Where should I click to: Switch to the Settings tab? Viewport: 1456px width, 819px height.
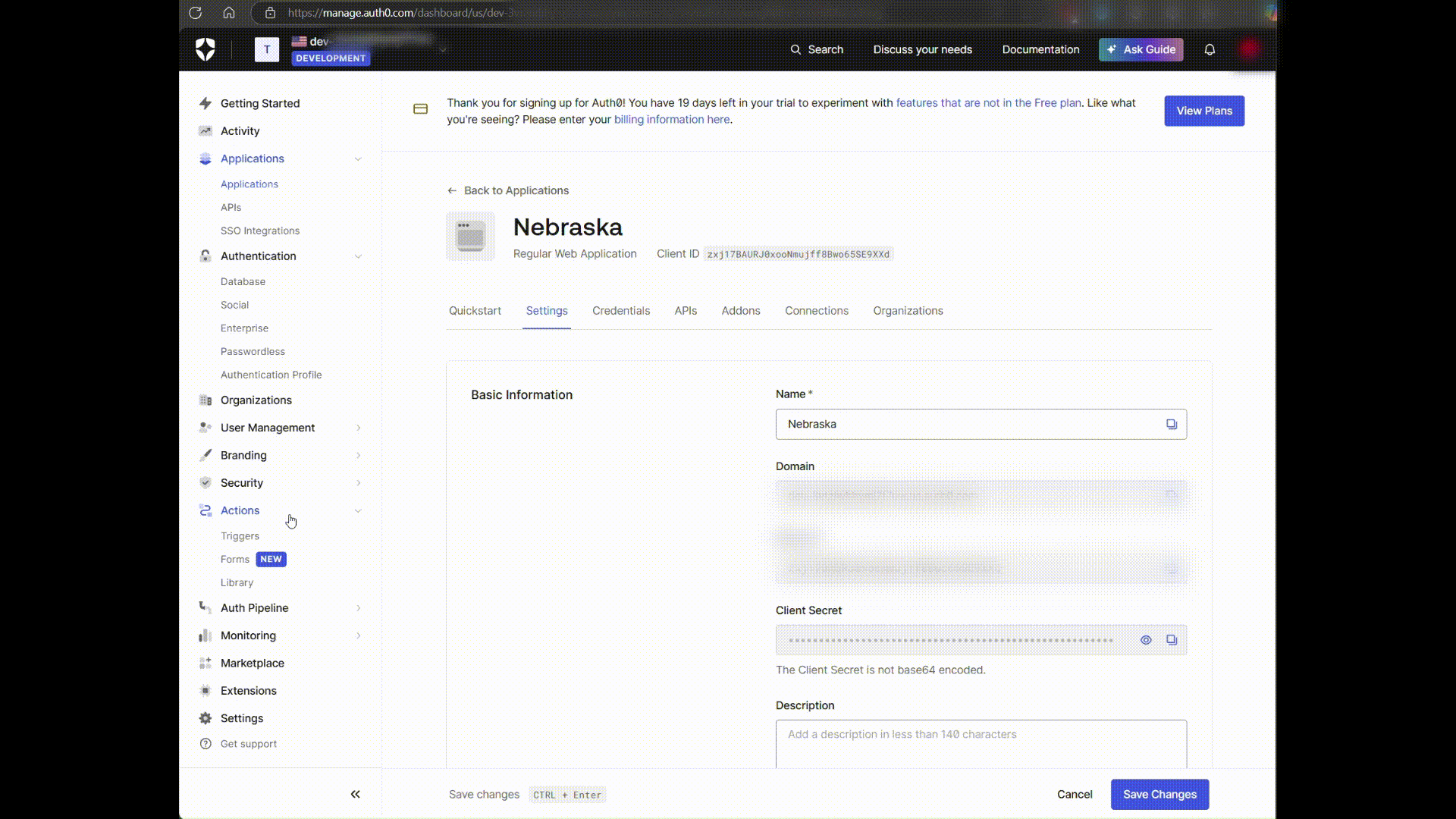[x=547, y=311]
